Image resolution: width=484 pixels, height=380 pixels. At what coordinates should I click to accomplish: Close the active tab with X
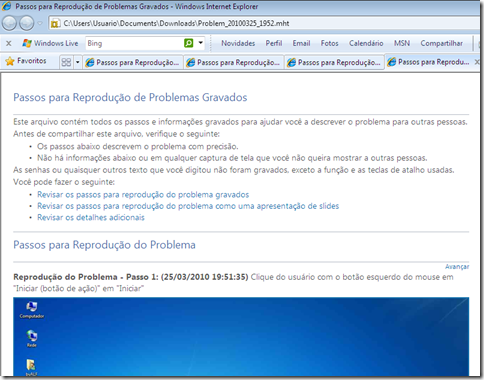point(477,62)
